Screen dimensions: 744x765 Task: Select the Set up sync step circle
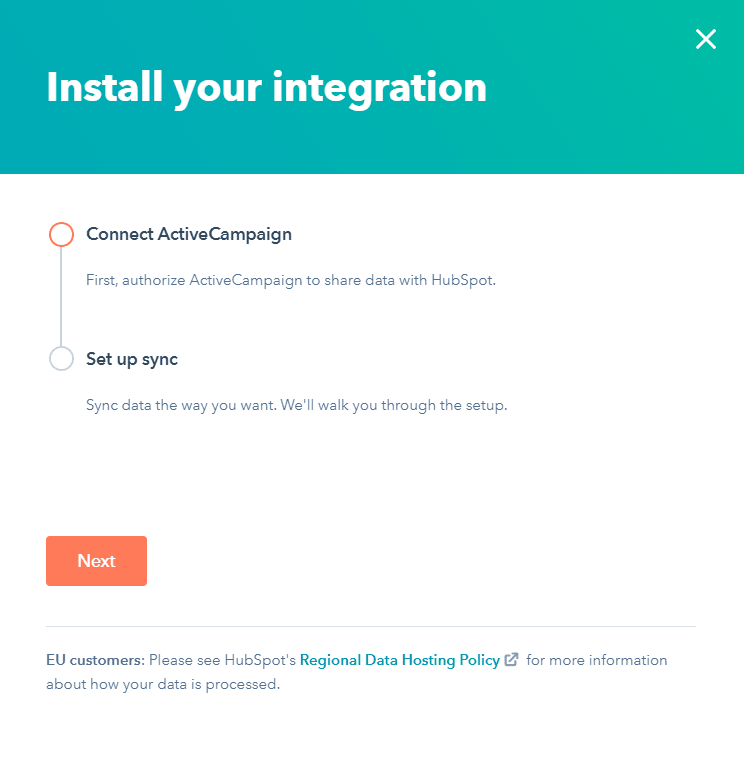[61, 359]
